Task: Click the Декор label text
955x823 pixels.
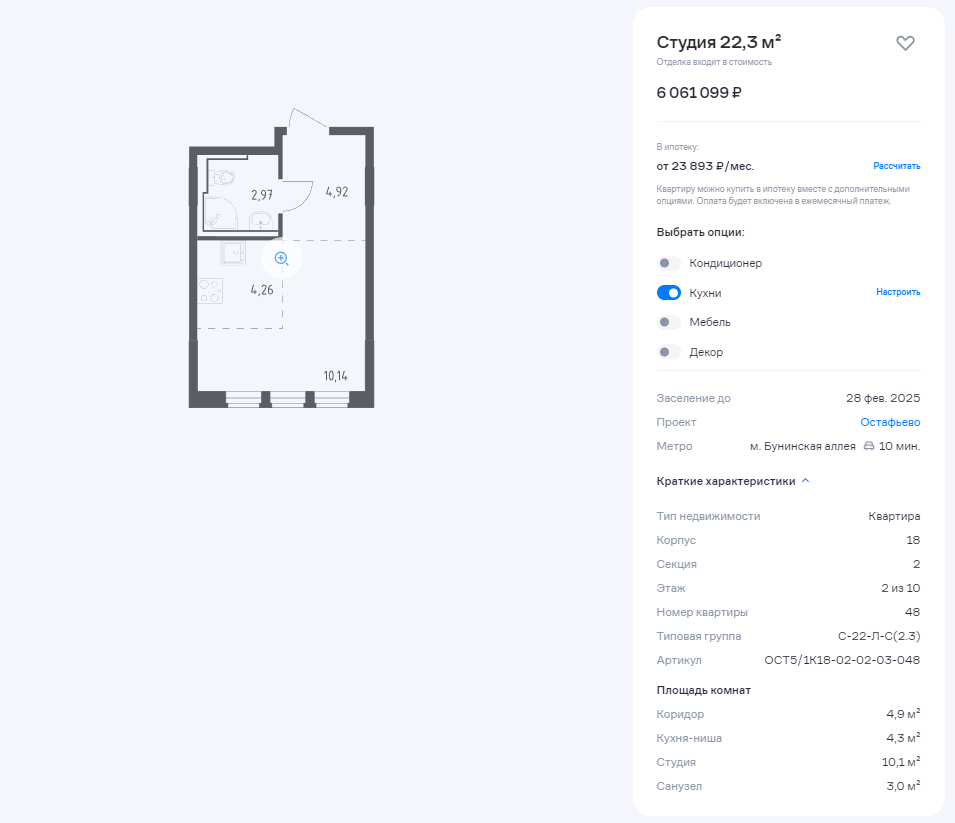Action: 706,352
